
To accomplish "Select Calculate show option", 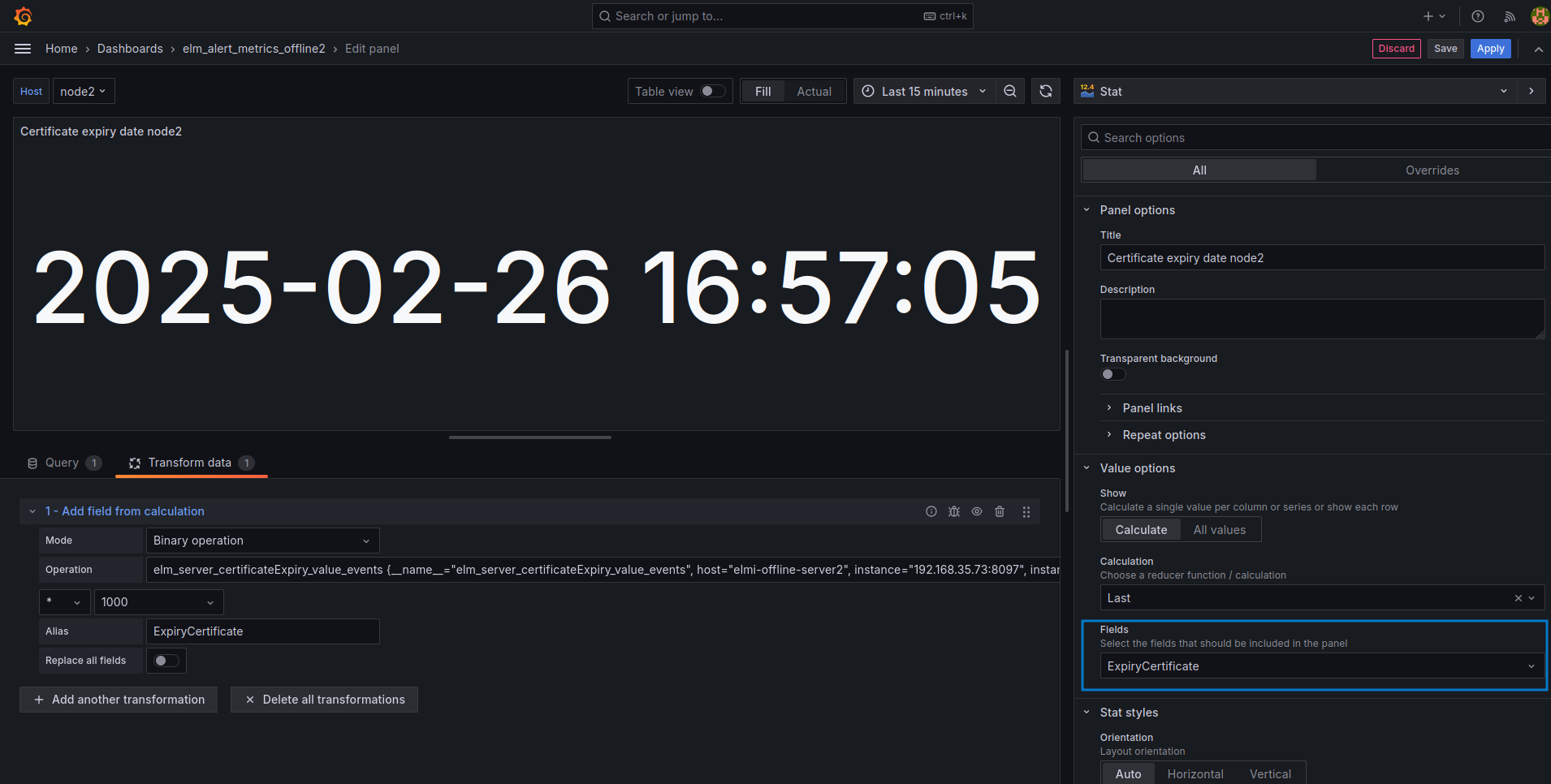I will coord(1141,530).
